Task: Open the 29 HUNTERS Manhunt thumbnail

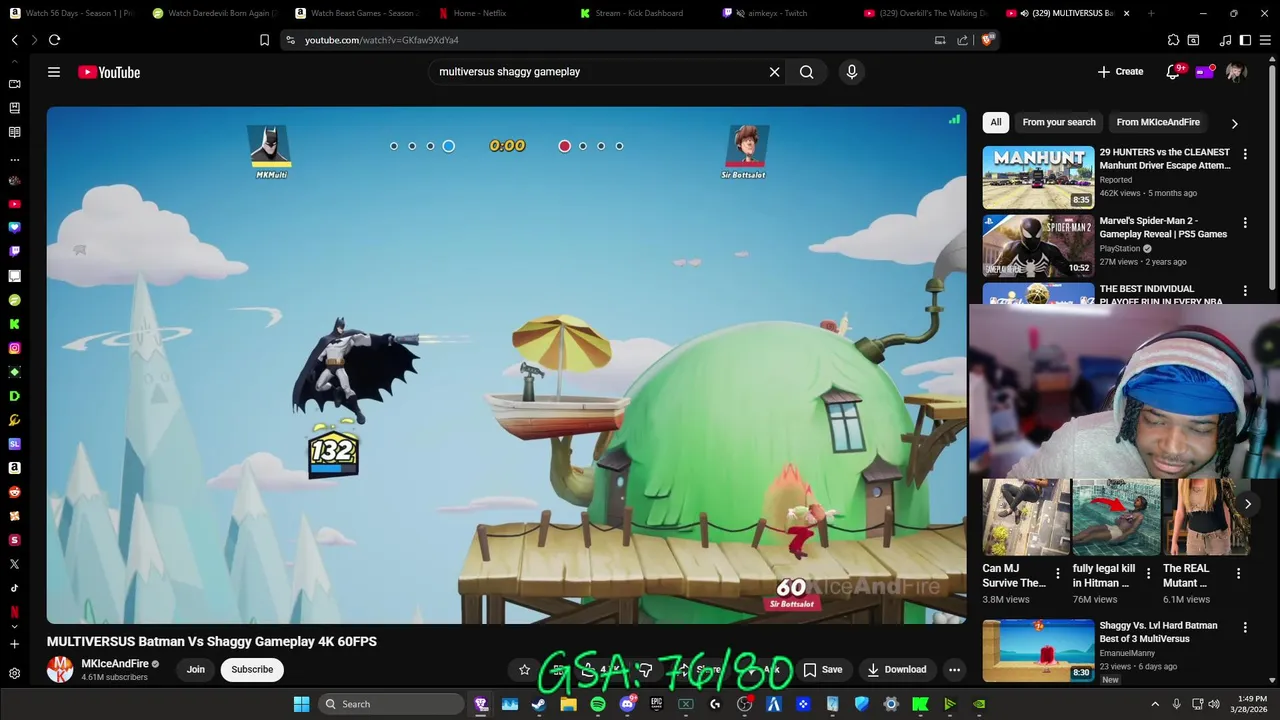Action: 1038,177
